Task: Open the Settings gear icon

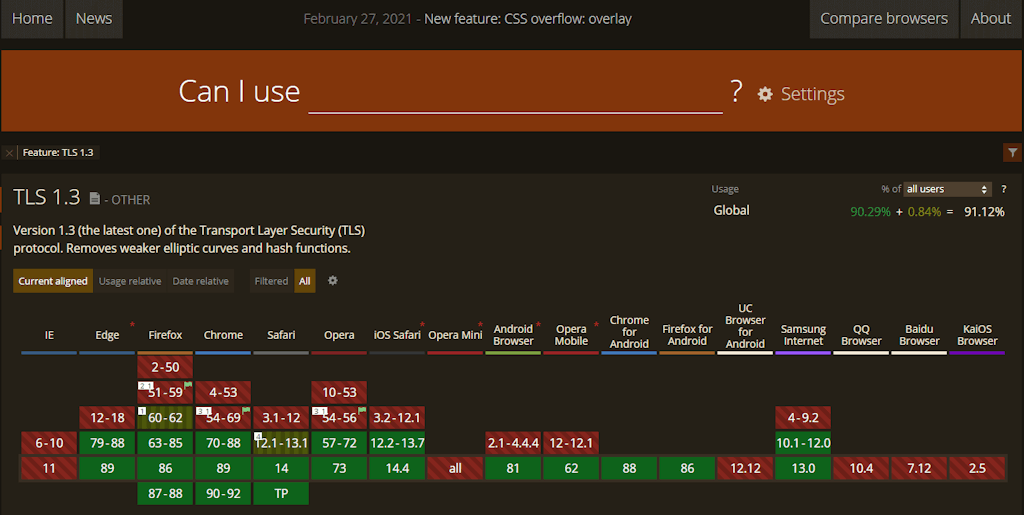Action: coord(765,94)
